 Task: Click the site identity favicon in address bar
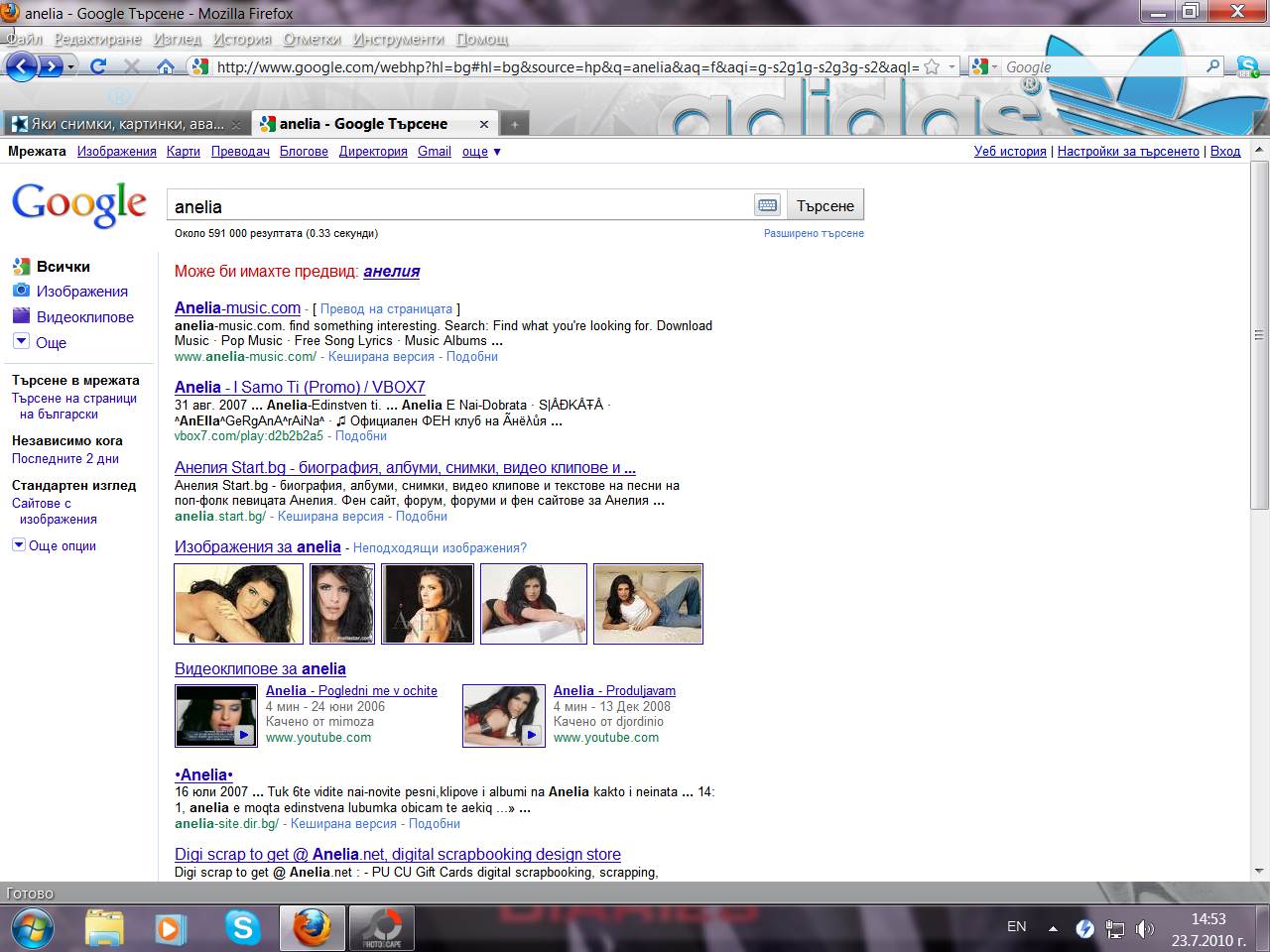click(x=199, y=66)
